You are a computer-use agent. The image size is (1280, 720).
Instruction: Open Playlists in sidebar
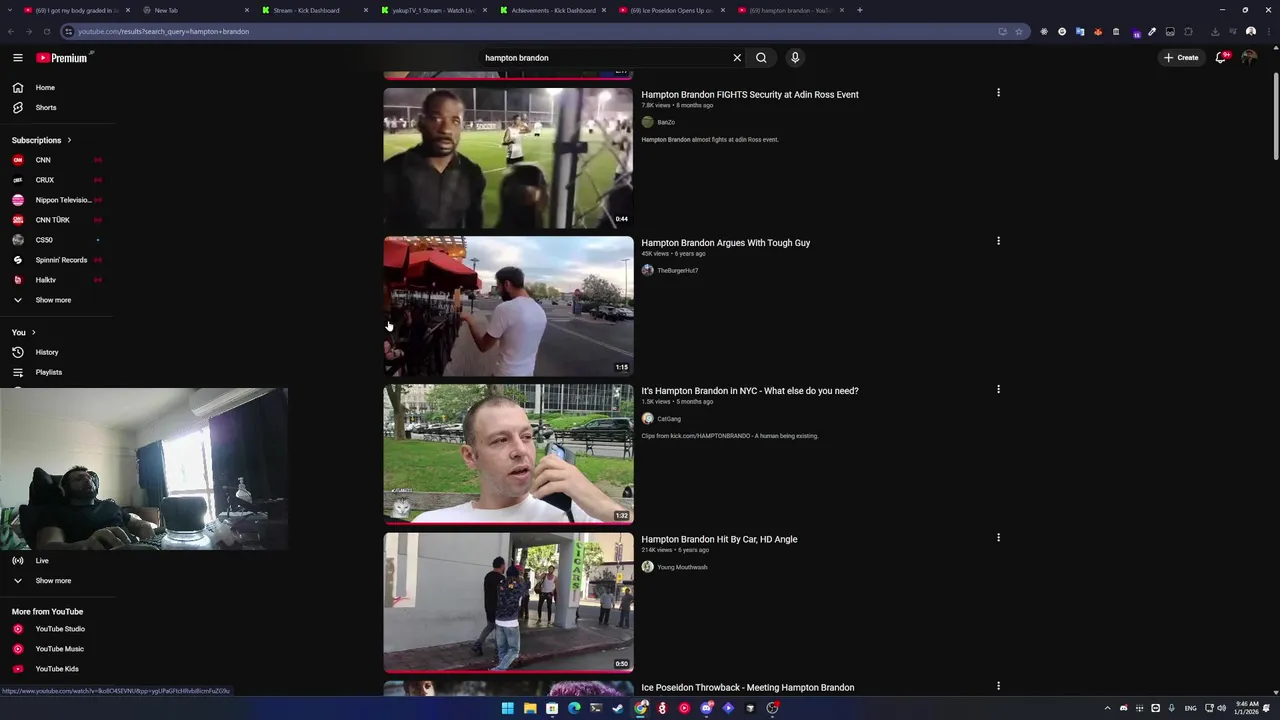pyautogui.click(x=58, y=372)
